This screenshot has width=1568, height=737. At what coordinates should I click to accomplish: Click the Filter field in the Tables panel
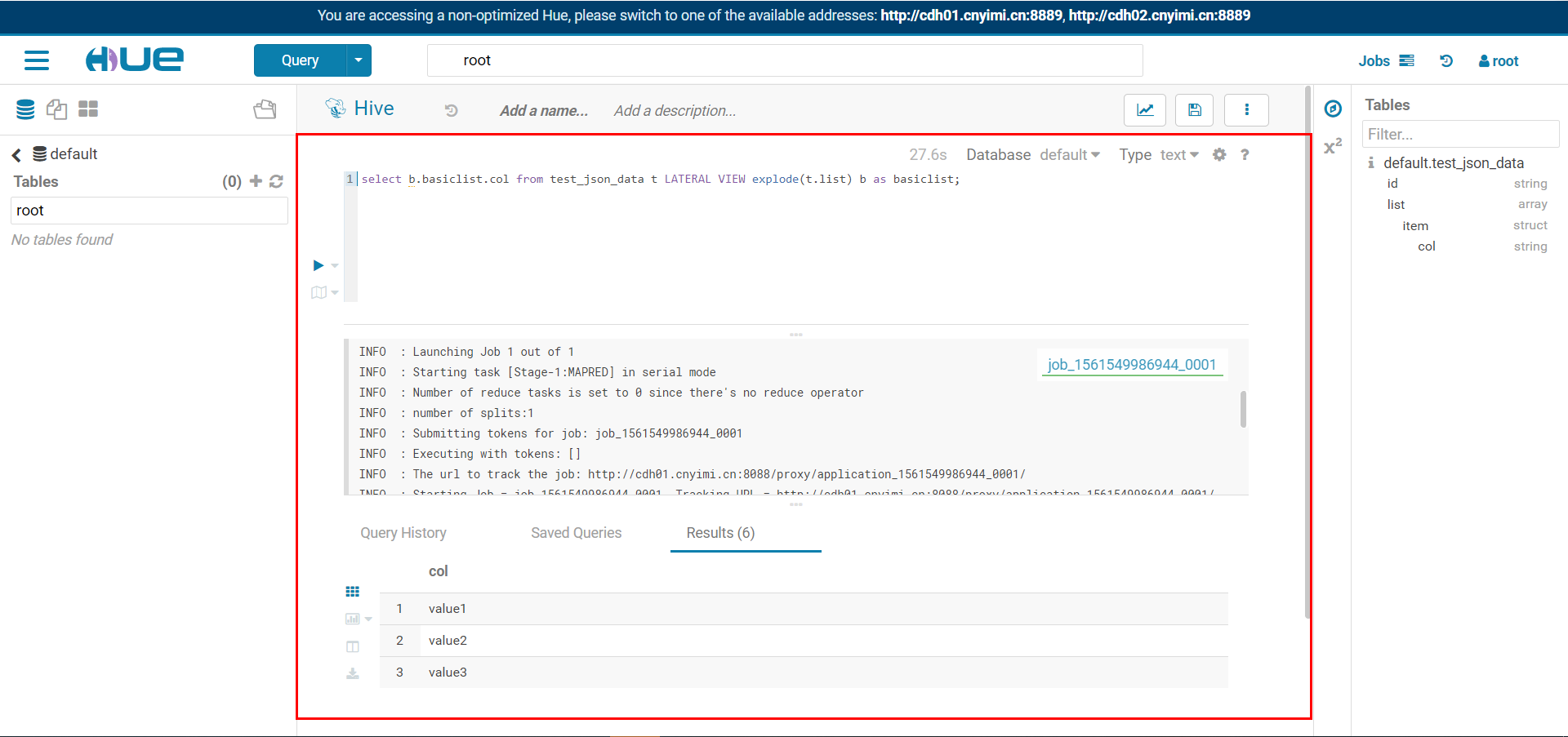[1461, 134]
